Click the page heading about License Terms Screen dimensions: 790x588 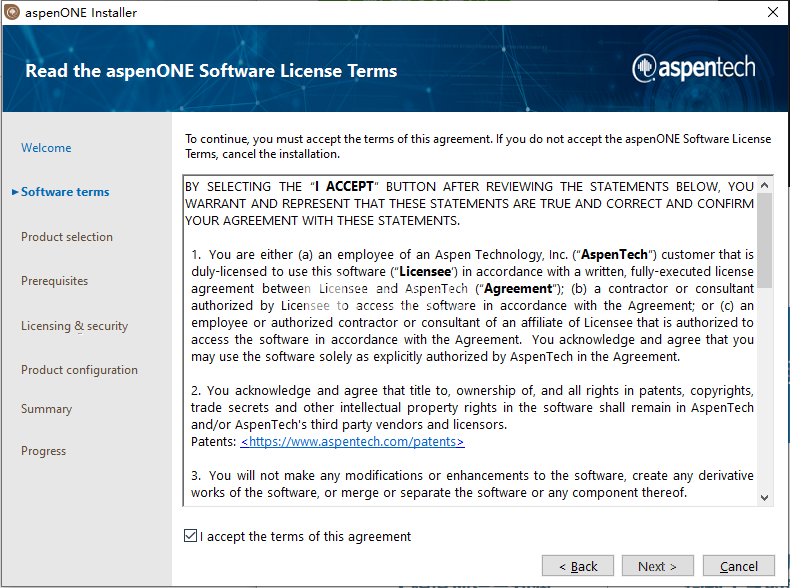[x=211, y=71]
